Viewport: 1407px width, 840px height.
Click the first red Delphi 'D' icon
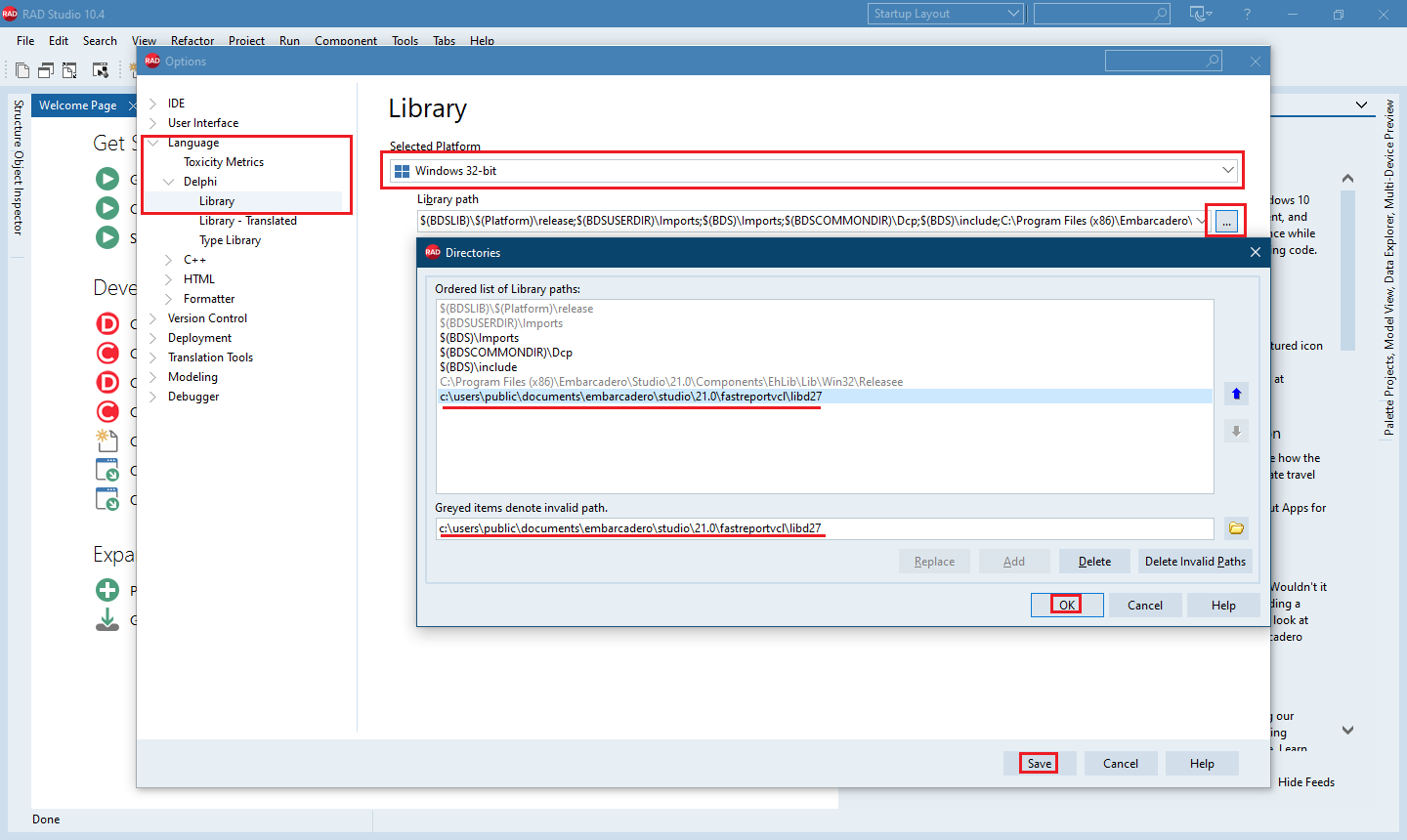[x=107, y=323]
